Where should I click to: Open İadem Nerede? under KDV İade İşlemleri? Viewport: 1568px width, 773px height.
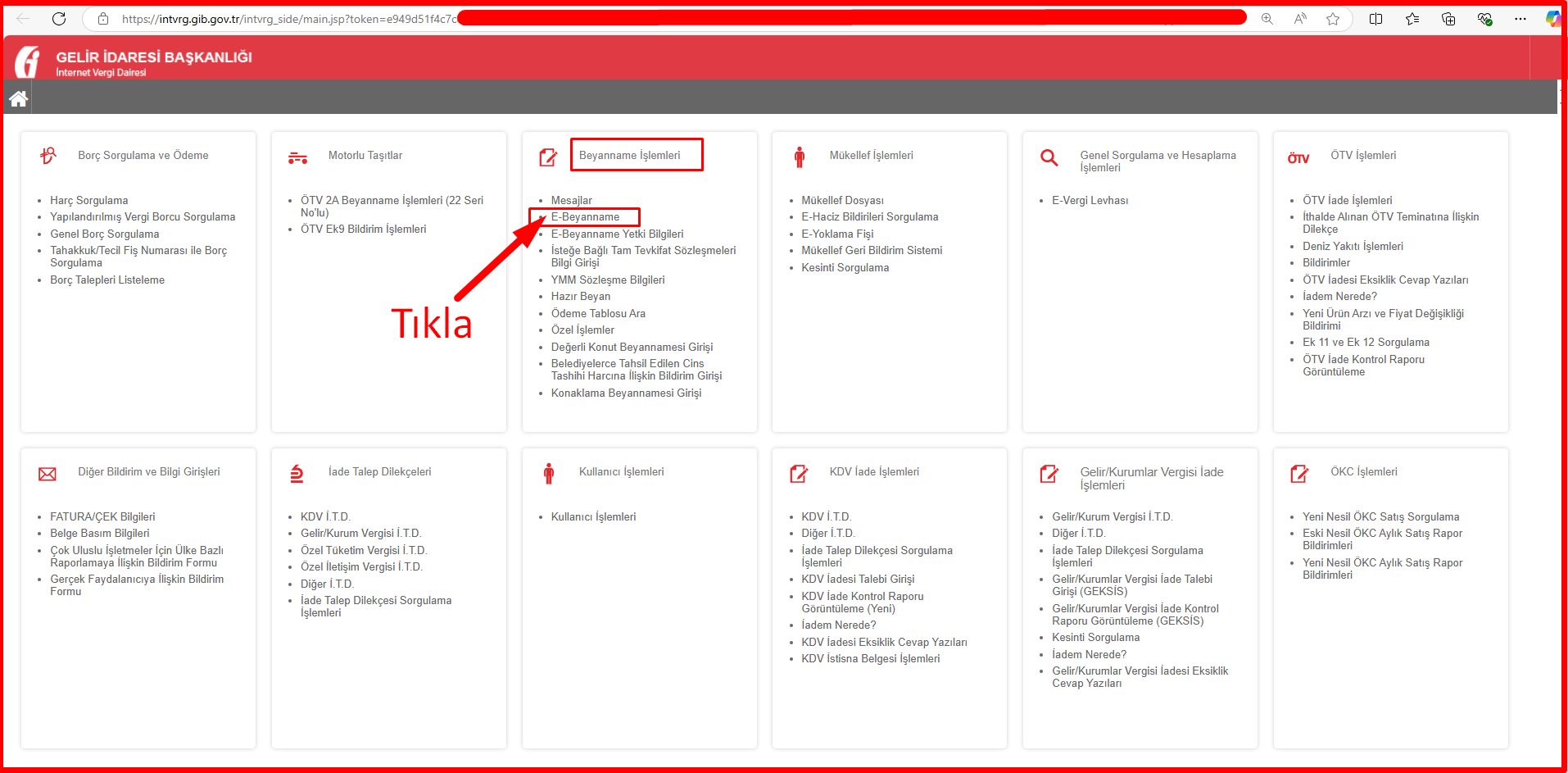pos(838,625)
